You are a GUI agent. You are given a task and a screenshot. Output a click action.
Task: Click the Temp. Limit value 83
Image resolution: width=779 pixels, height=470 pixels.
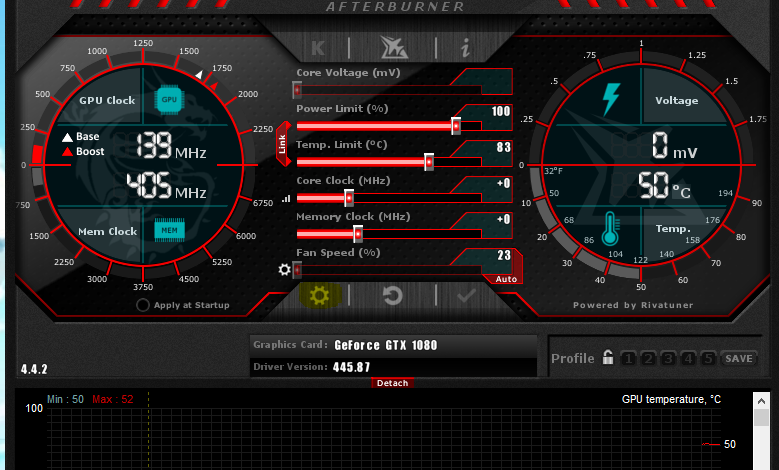click(503, 147)
